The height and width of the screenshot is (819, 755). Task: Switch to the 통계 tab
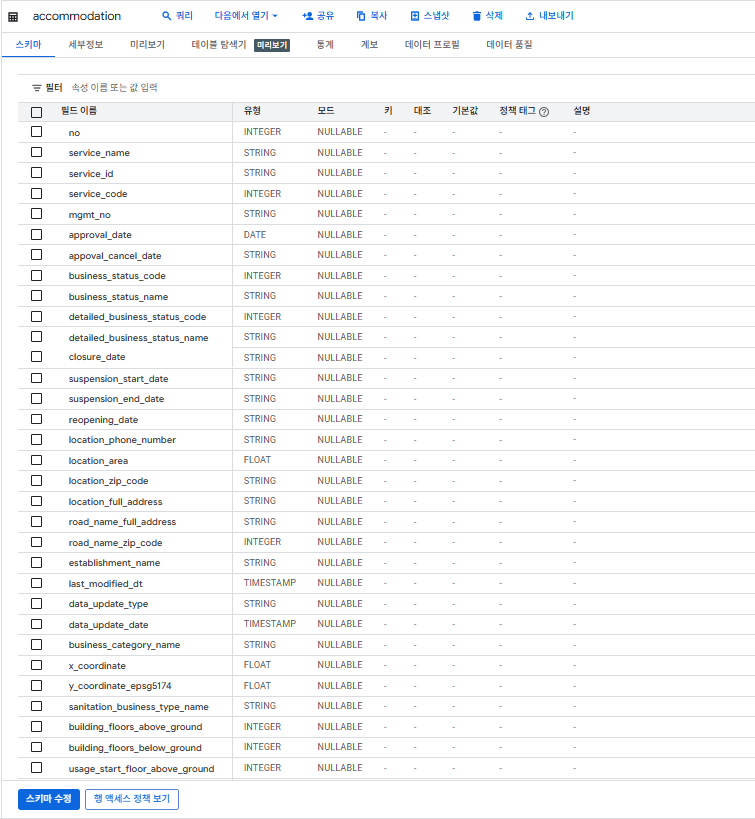click(x=325, y=45)
